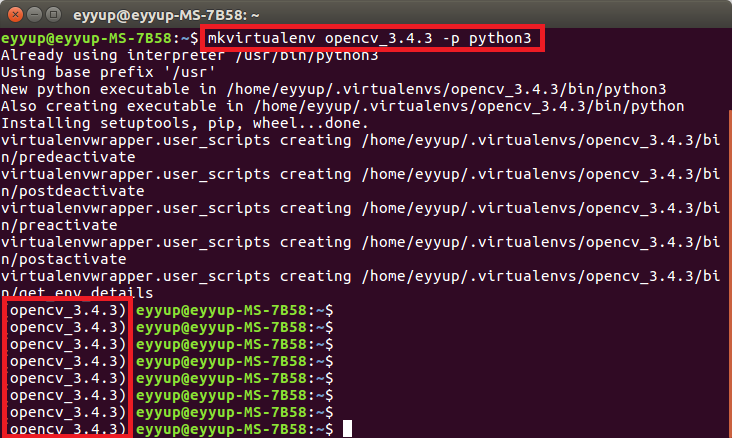This screenshot has width=732, height=438.
Task: Click the mkvirtualenv opencv_3.4.3 -p python3 command
Action: click(x=369, y=38)
